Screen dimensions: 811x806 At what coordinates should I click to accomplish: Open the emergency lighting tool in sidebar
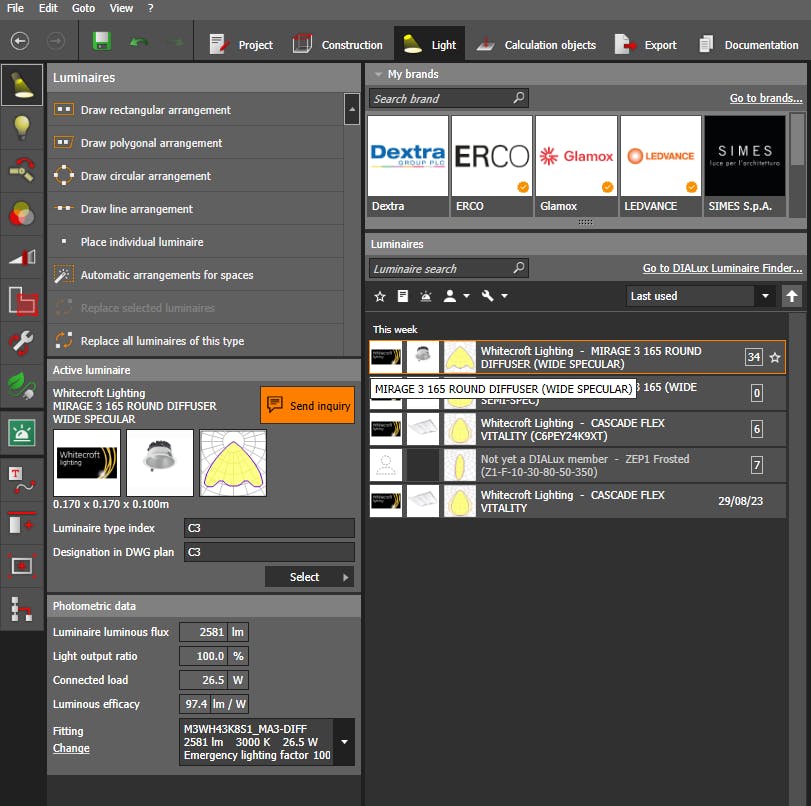tap(22, 431)
